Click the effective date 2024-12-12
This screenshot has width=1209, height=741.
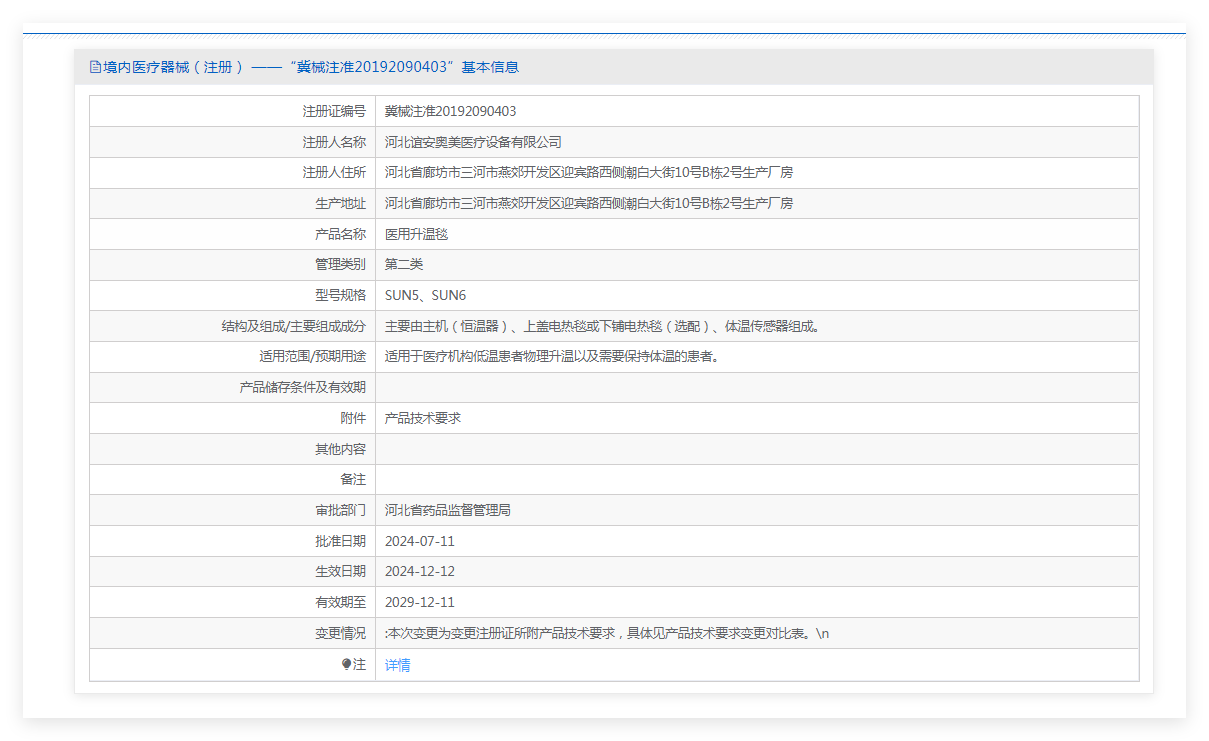click(x=419, y=571)
